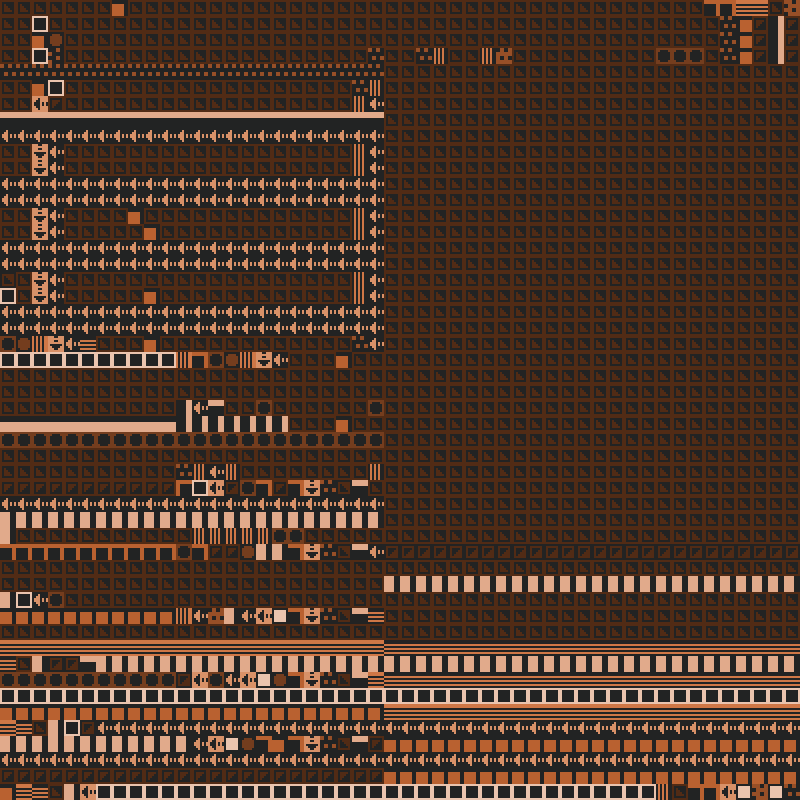Click the first square in the left outlined-squares strip
Image resolution: width=800 pixels, height=800 pixels.
coord(8,360)
